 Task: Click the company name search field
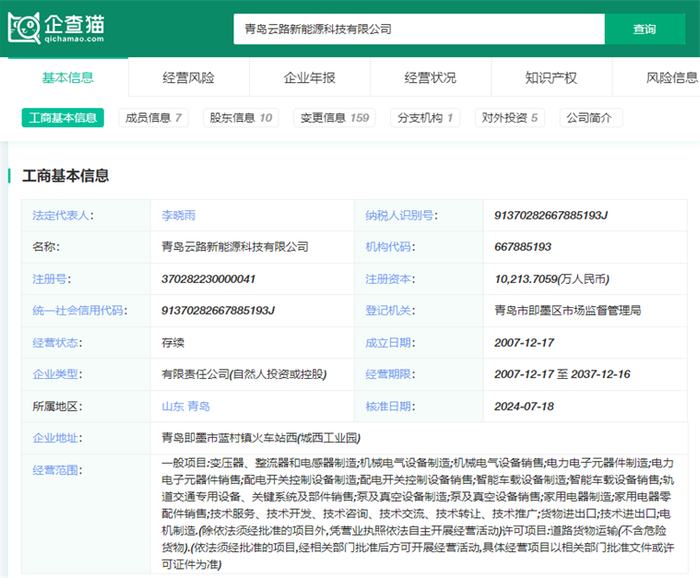(x=418, y=30)
